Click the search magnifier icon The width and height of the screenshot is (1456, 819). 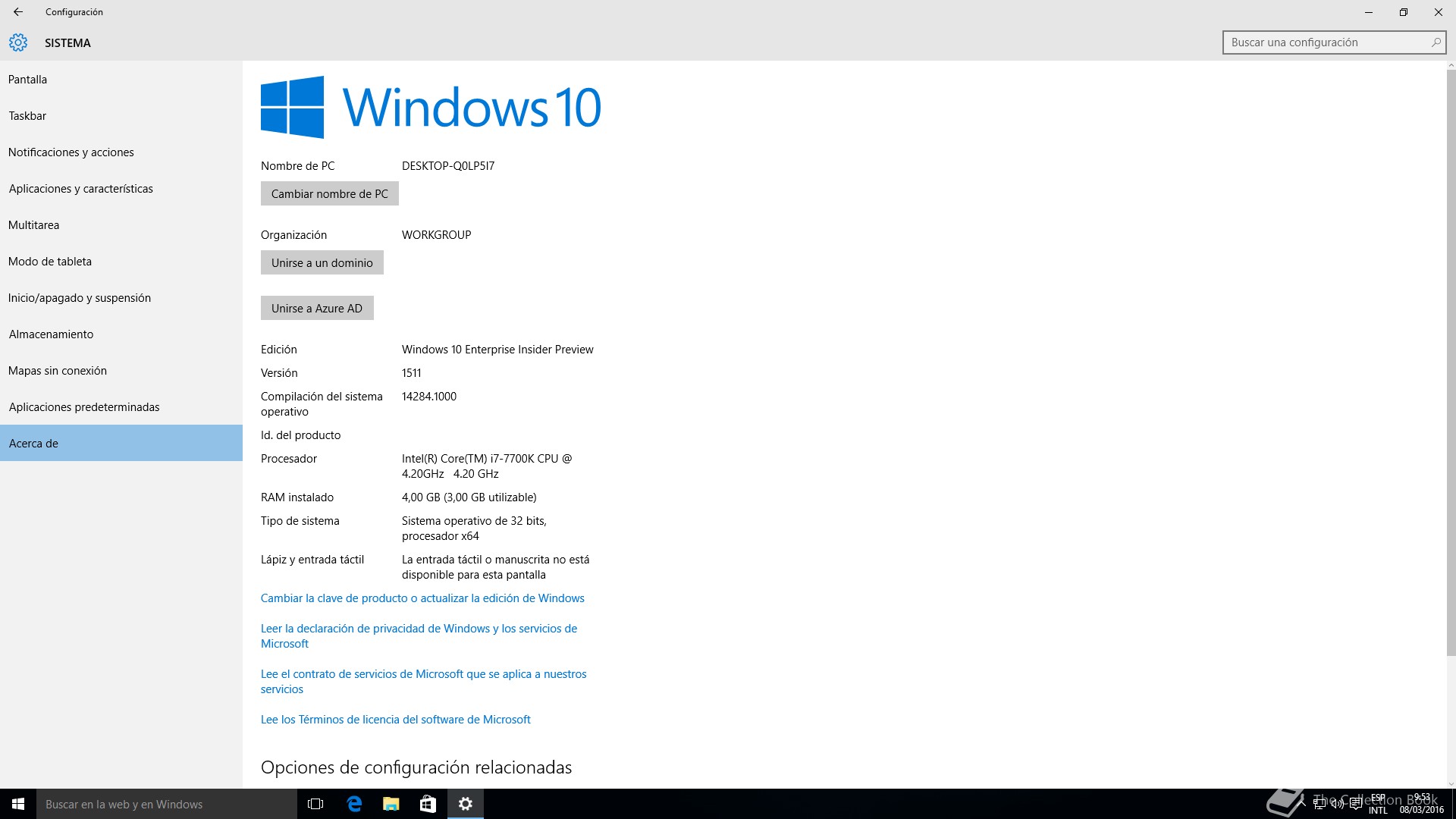[1436, 42]
